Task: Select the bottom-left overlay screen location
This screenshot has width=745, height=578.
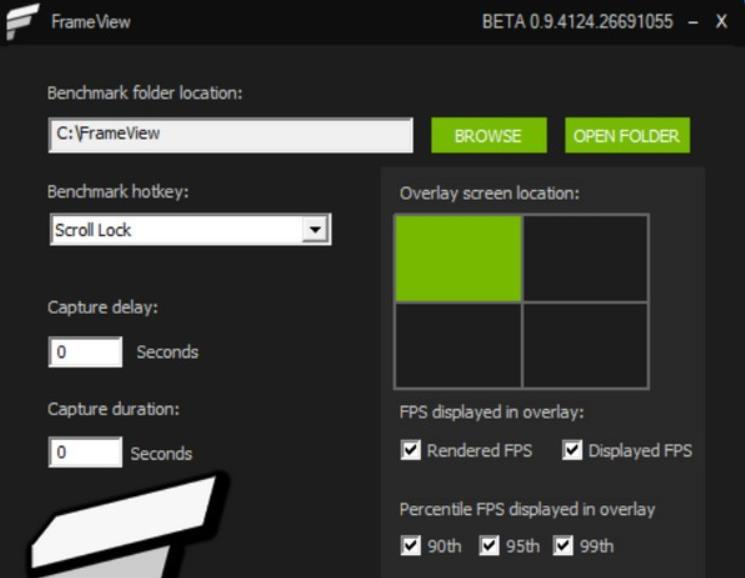Action: [x=458, y=345]
